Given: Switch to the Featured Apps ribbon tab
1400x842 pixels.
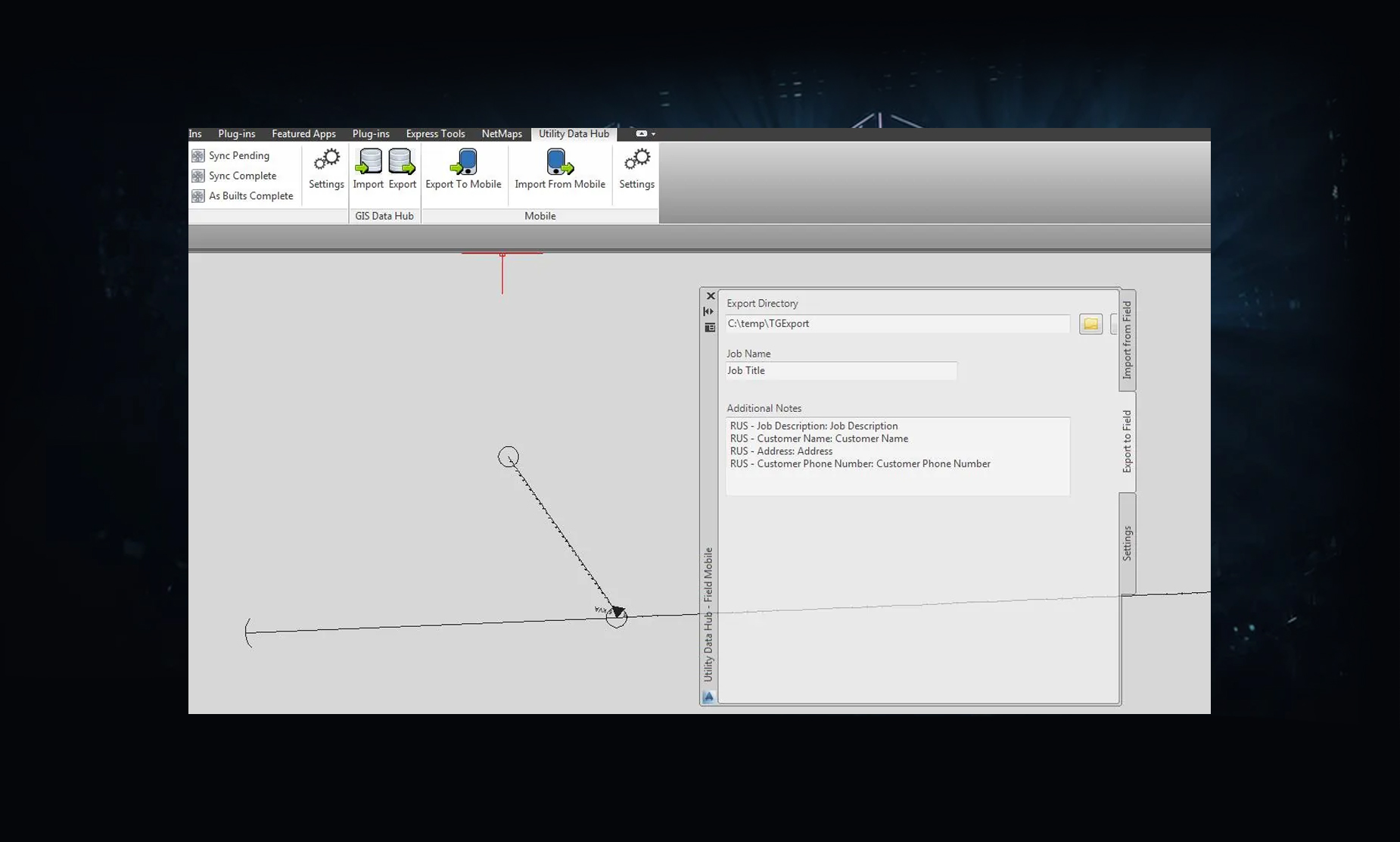Looking at the screenshot, I should 303,134.
